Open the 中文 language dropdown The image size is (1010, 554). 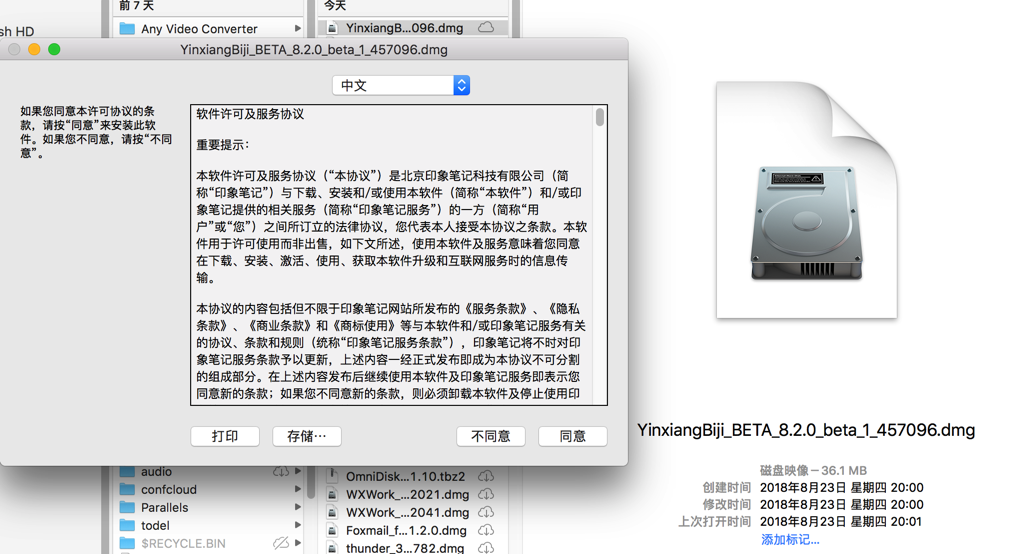click(401, 85)
